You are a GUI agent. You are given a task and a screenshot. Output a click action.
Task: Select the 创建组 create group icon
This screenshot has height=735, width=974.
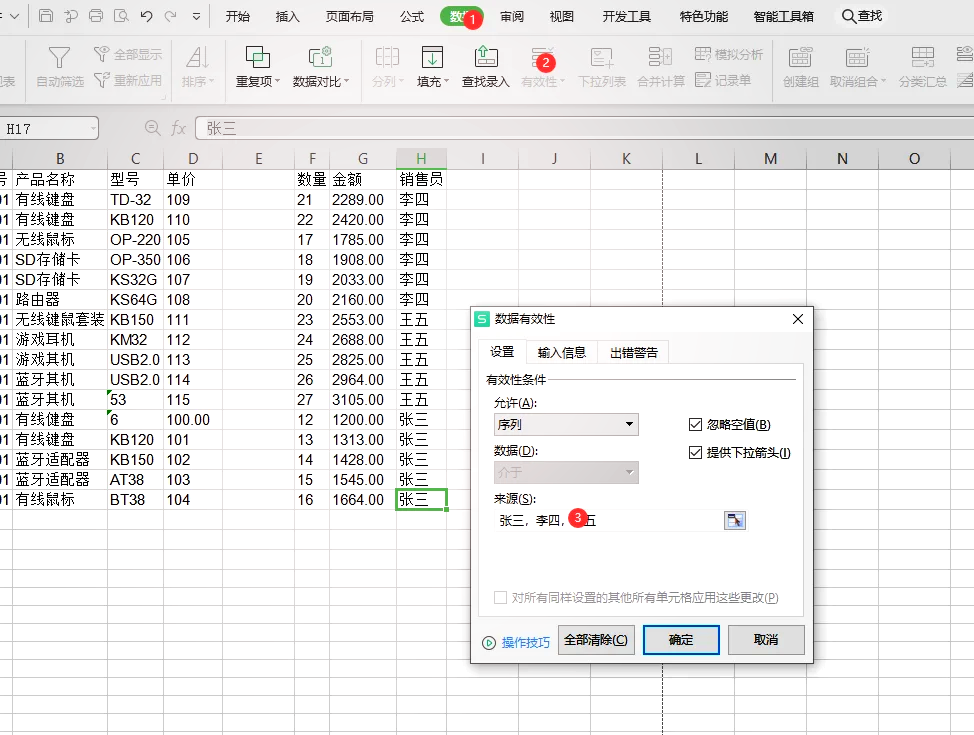coord(800,68)
